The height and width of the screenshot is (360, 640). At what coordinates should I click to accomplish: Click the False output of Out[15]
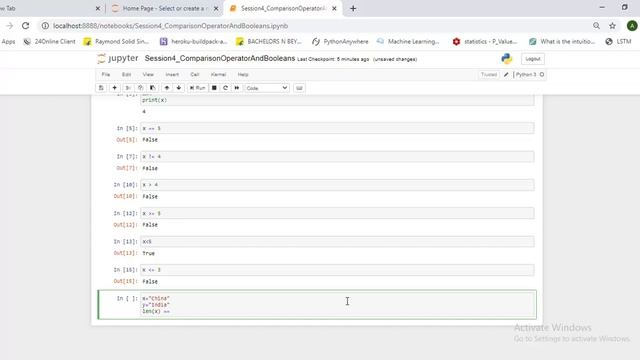150,282
